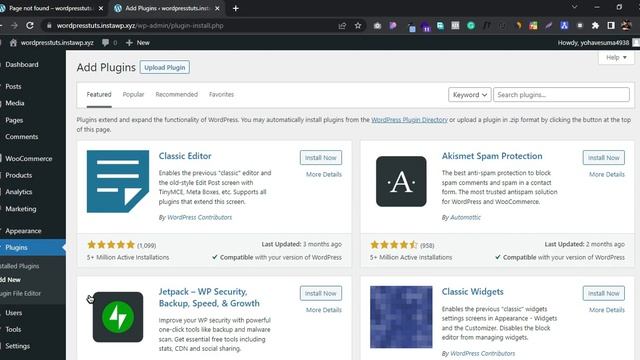View More Details for Jetpack
The width and height of the screenshot is (640, 360).
pos(324,310)
